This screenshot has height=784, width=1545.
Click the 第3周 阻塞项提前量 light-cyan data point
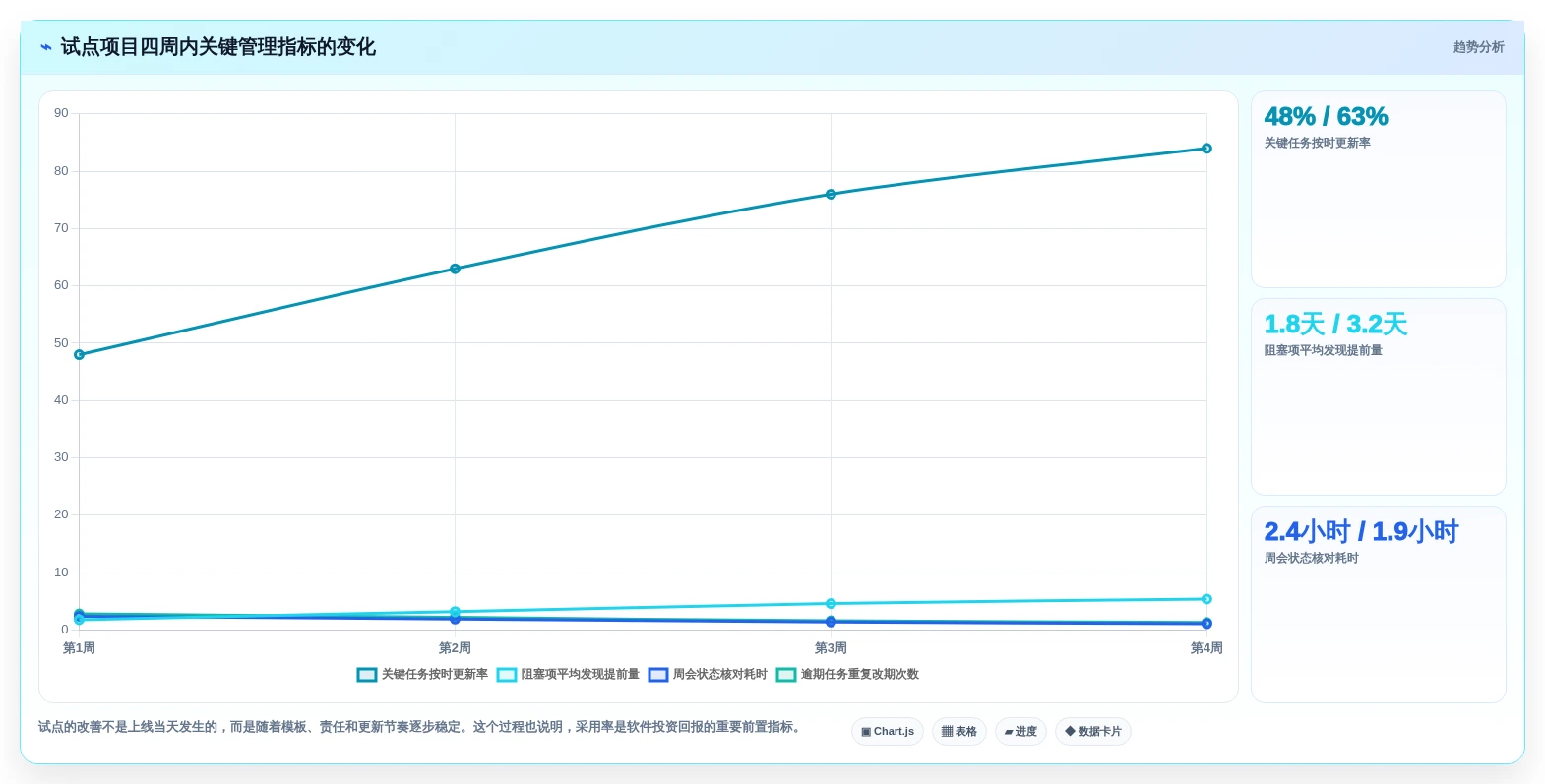831,604
